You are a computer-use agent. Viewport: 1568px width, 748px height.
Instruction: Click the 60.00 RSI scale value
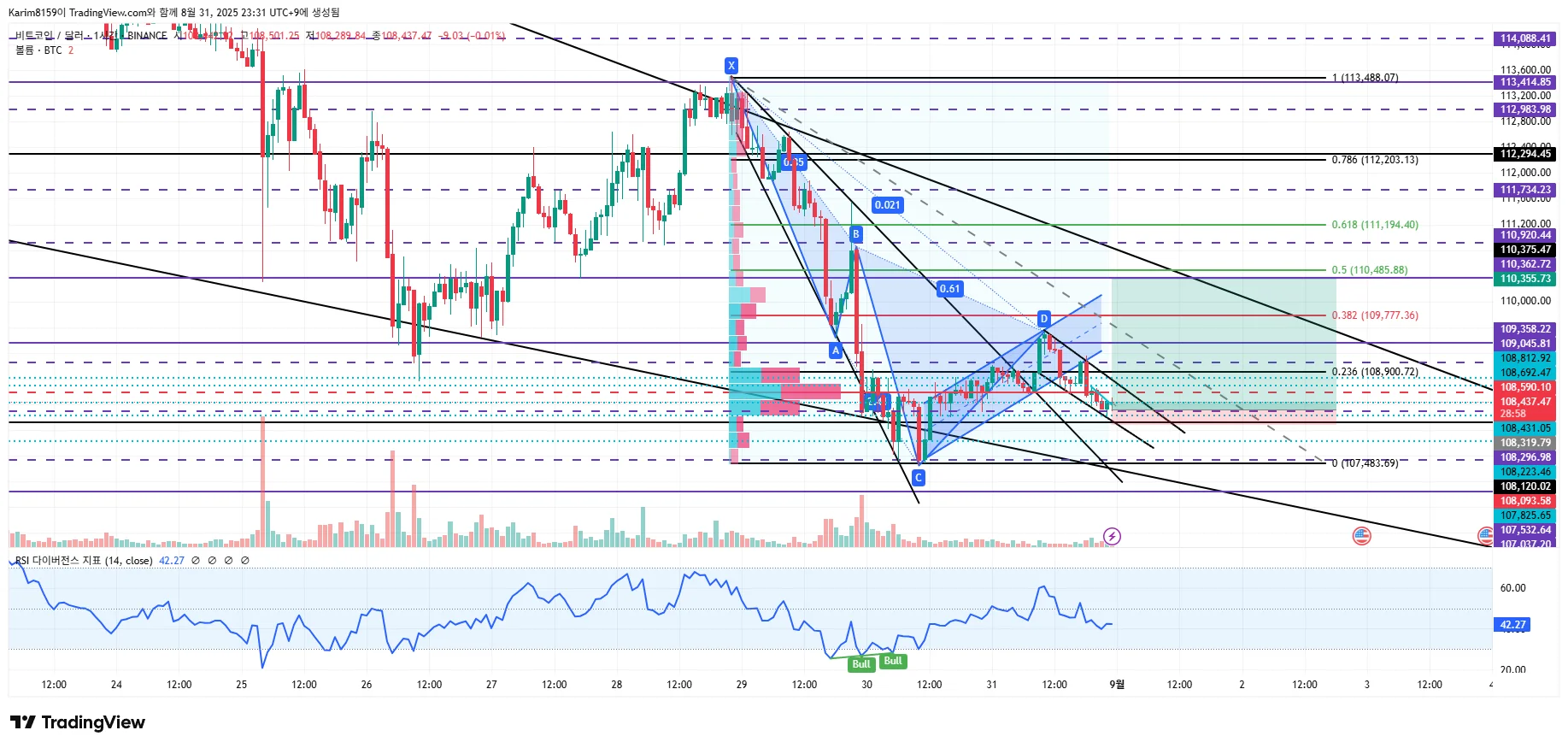click(1513, 588)
